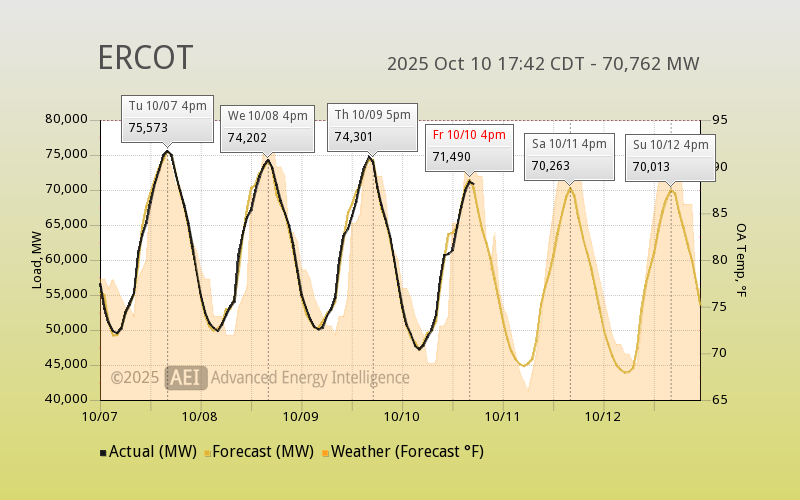The height and width of the screenshot is (500, 800).
Task: Click the Tu 10/07 4pm peak label
Action: (167, 117)
